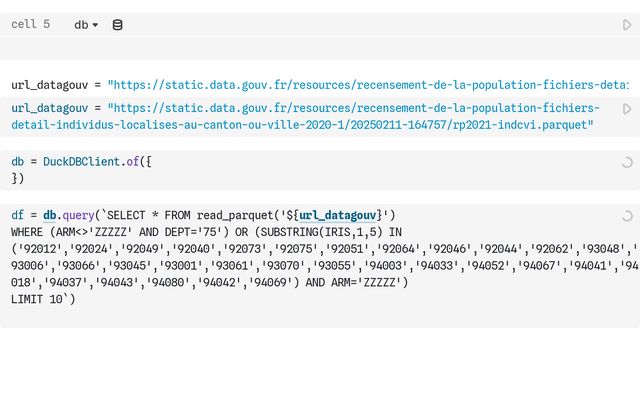Place cursor on the LIMIT 10 line
Viewport: 640px width, 400px height.
tap(40, 299)
